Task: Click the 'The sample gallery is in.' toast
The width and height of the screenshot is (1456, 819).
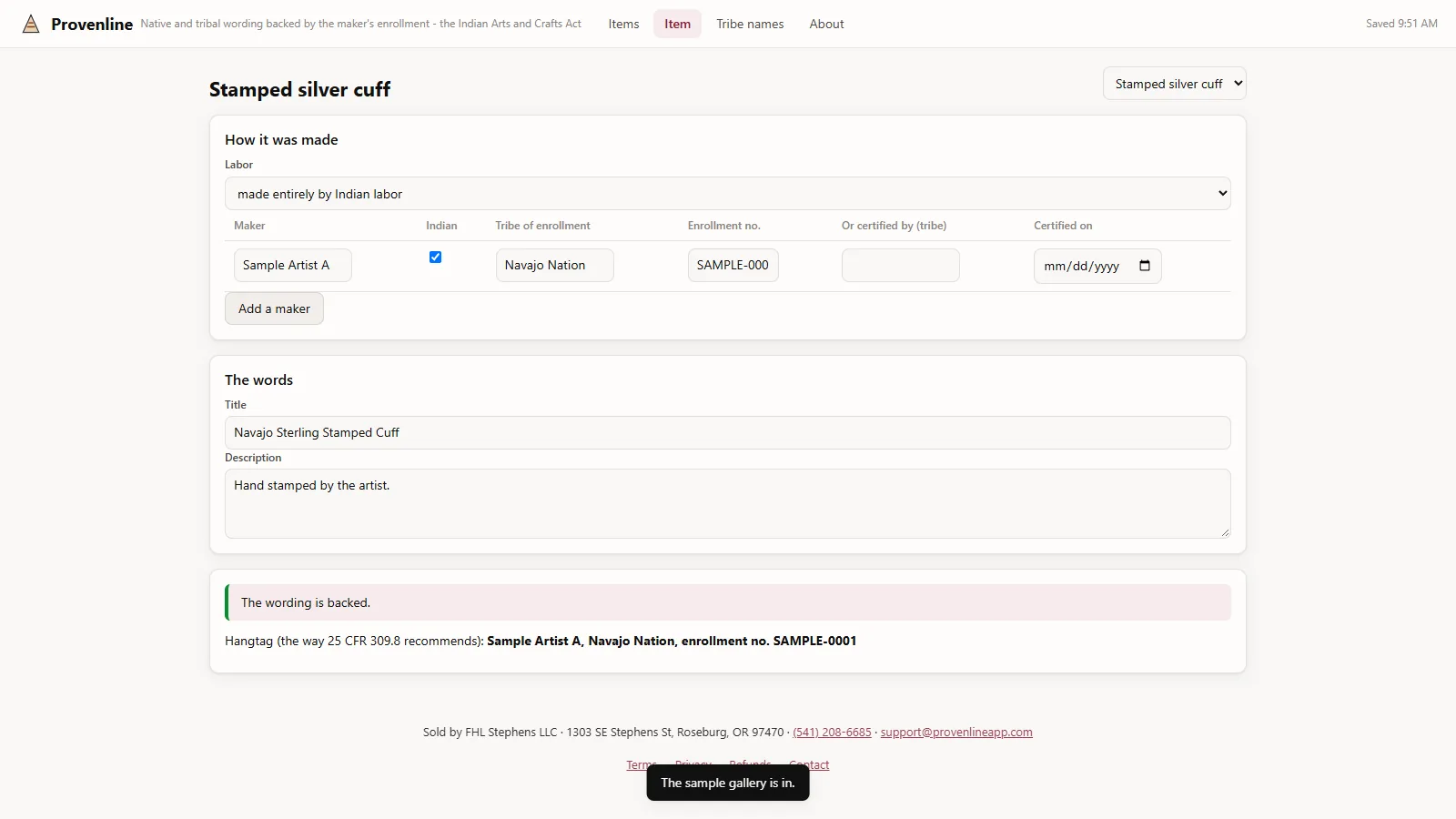Action: tap(728, 783)
